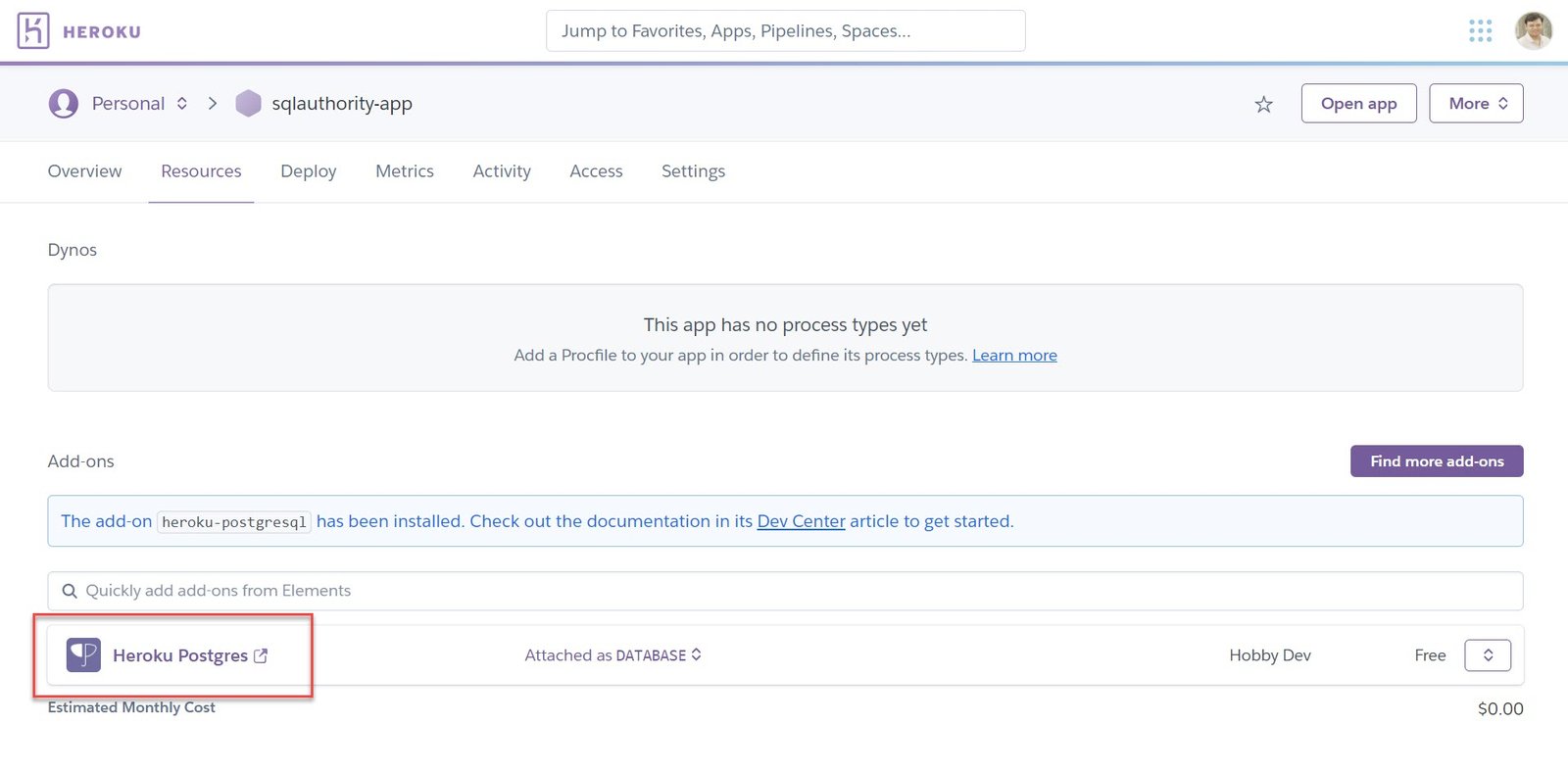Click the sqlauthority-app hexagon icon
The image size is (1568, 773).
tap(249, 103)
